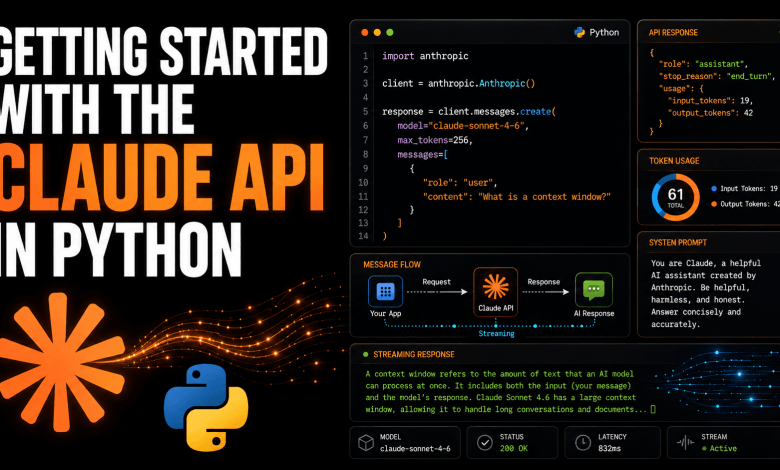
Task: Click the blinking cursor ending the streamed text
Action: click(x=653, y=409)
